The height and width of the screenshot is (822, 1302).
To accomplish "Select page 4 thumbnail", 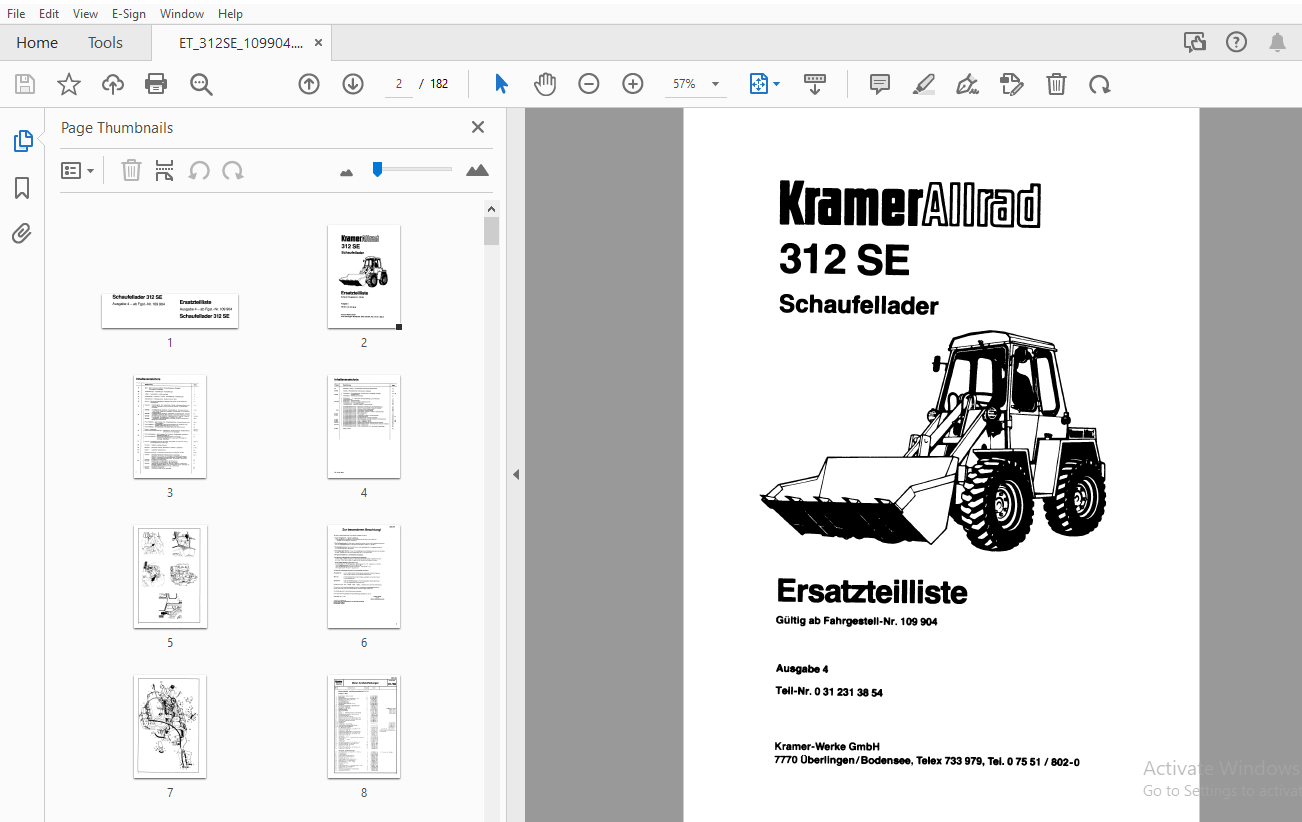I will pos(364,427).
